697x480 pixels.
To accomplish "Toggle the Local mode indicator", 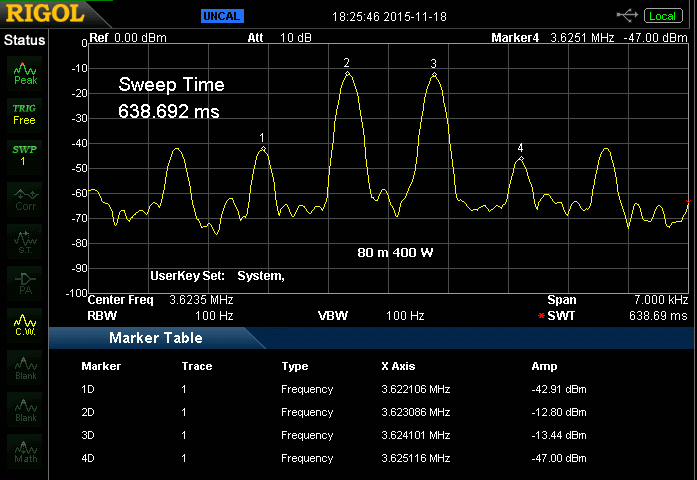I will tap(662, 15).
